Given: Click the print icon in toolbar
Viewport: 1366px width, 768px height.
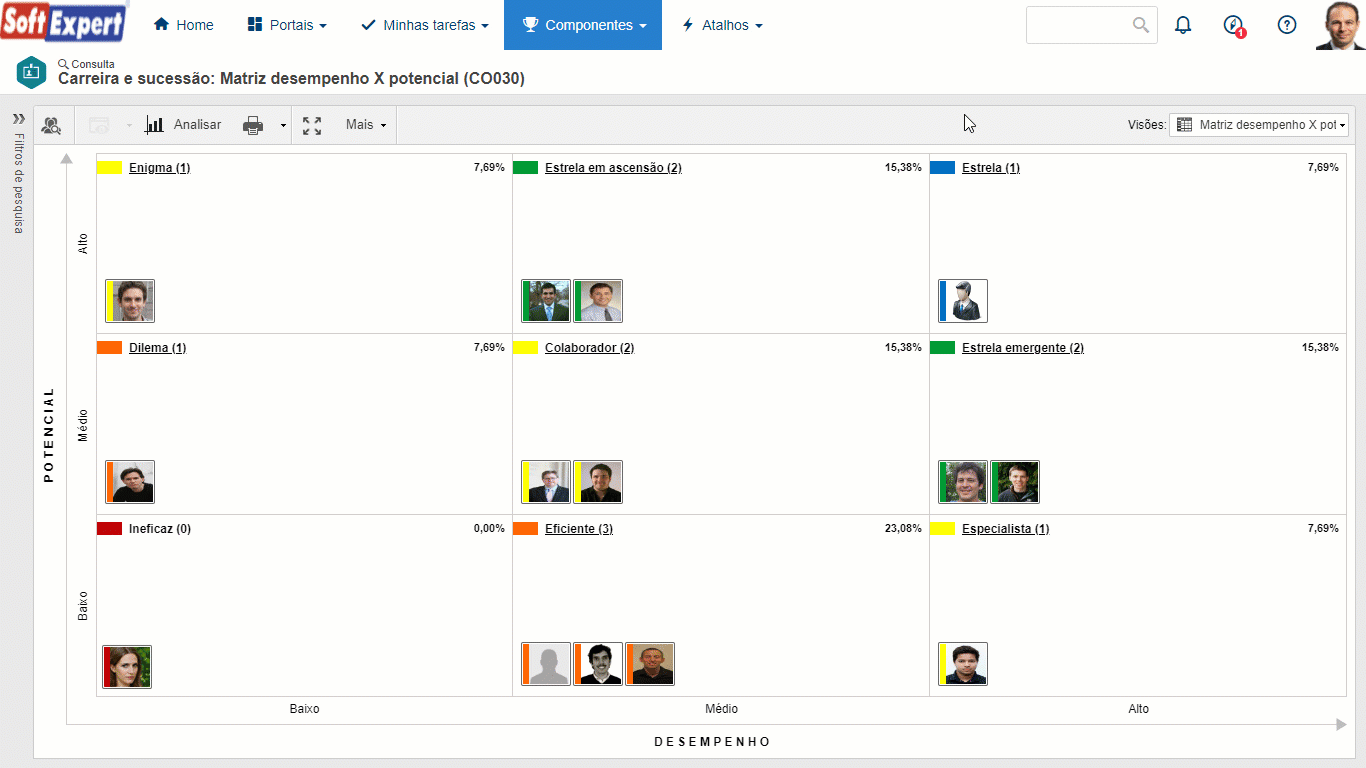Looking at the screenshot, I should (253, 125).
